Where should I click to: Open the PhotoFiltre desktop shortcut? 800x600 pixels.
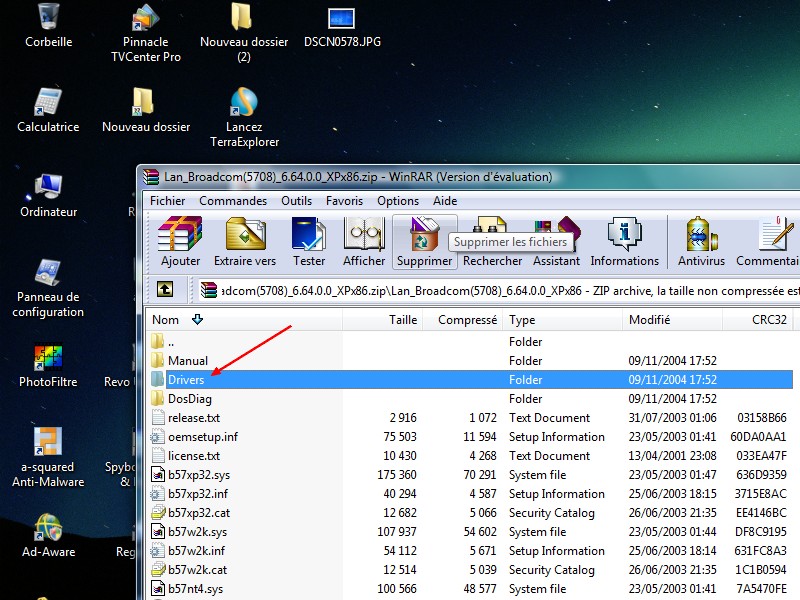click(47, 364)
